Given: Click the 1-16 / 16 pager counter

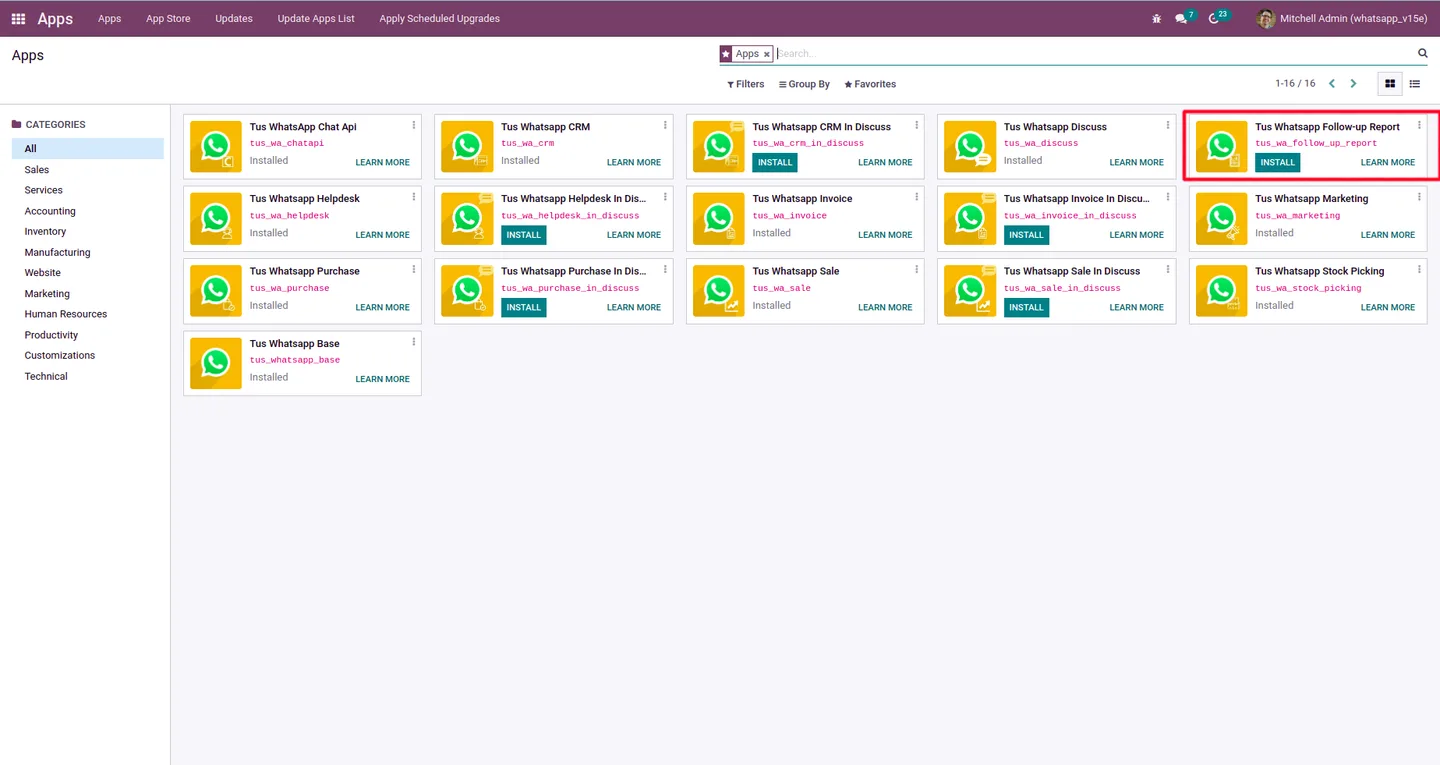Looking at the screenshot, I should click(x=1295, y=84).
